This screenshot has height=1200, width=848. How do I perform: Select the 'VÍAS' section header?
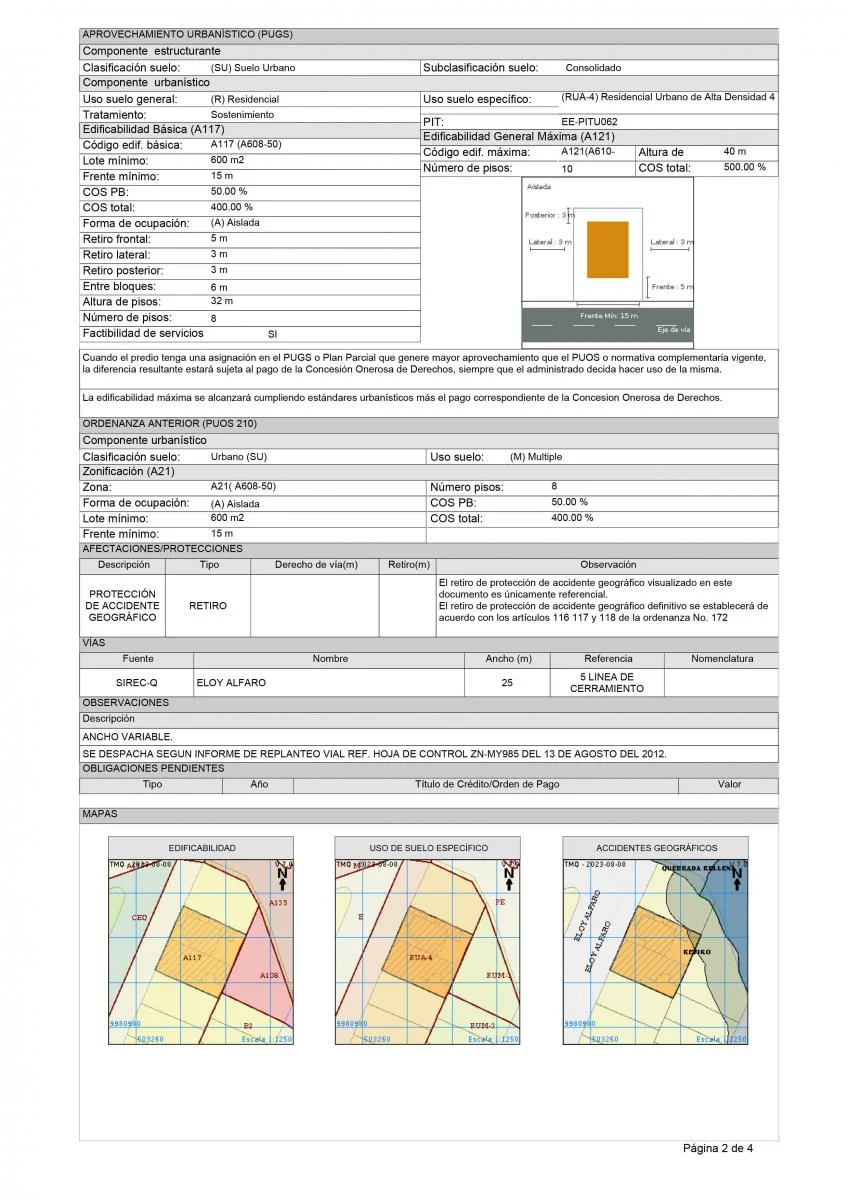[x=428, y=643]
